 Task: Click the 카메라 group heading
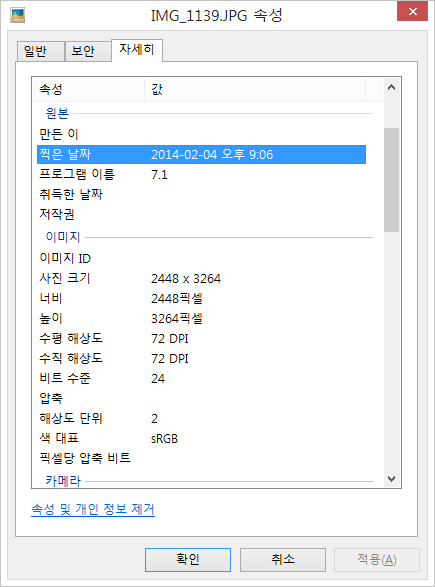(63, 481)
